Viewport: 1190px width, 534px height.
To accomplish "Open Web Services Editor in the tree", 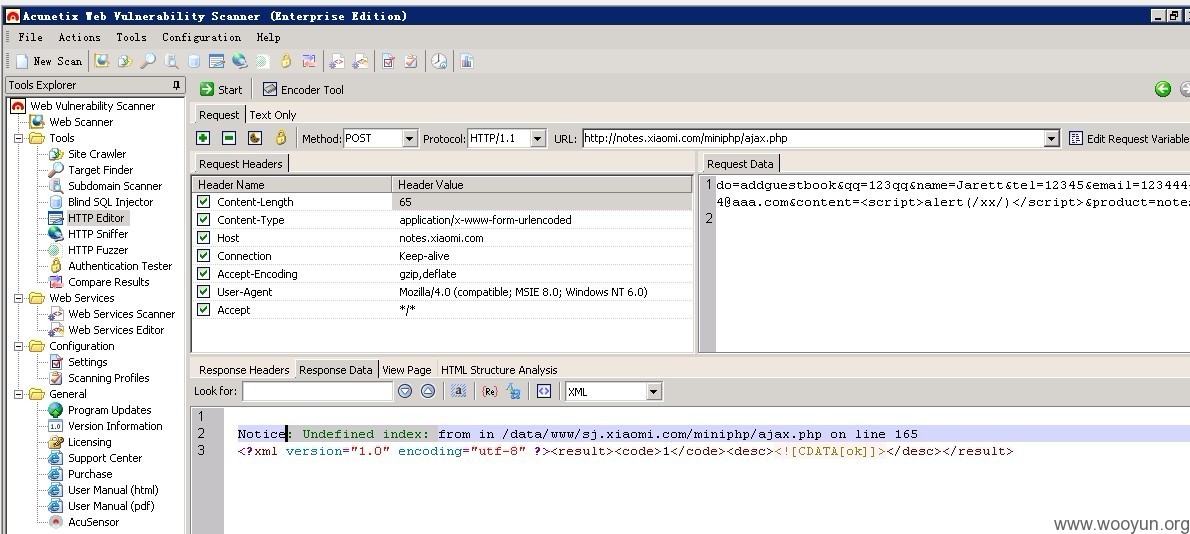I will [x=116, y=330].
